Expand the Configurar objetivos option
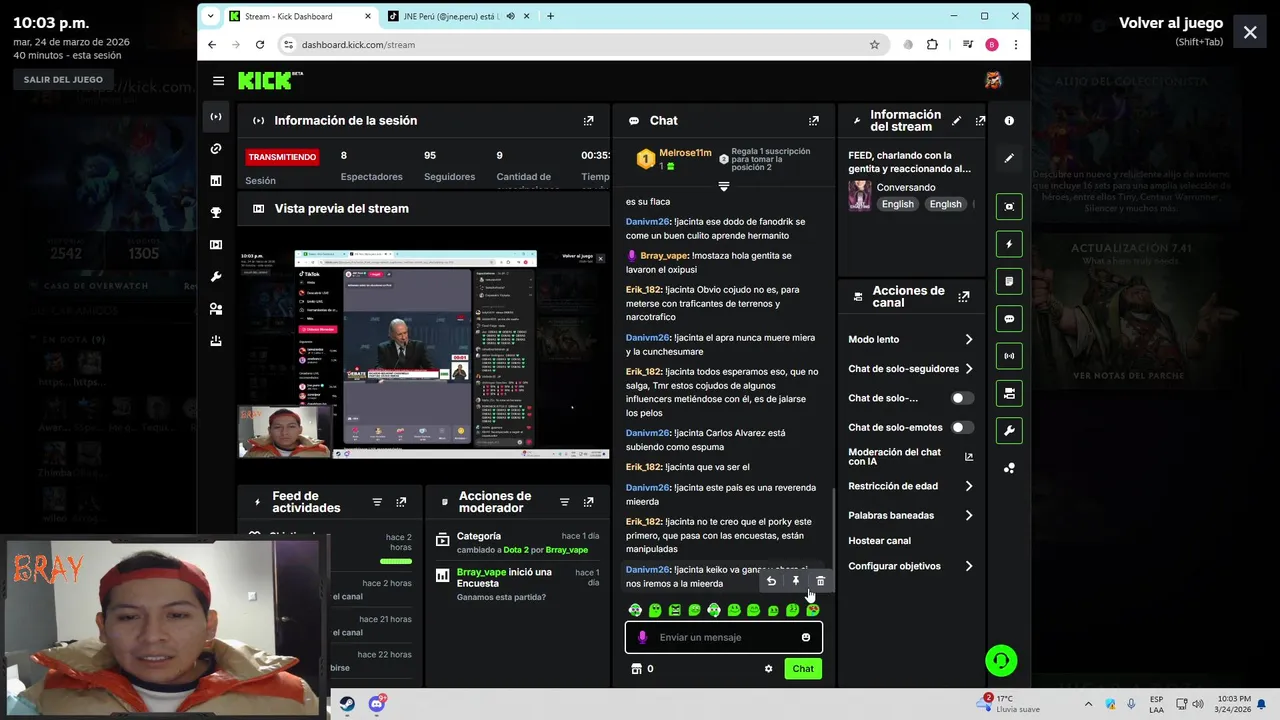The width and height of the screenshot is (1280, 720). point(911,566)
